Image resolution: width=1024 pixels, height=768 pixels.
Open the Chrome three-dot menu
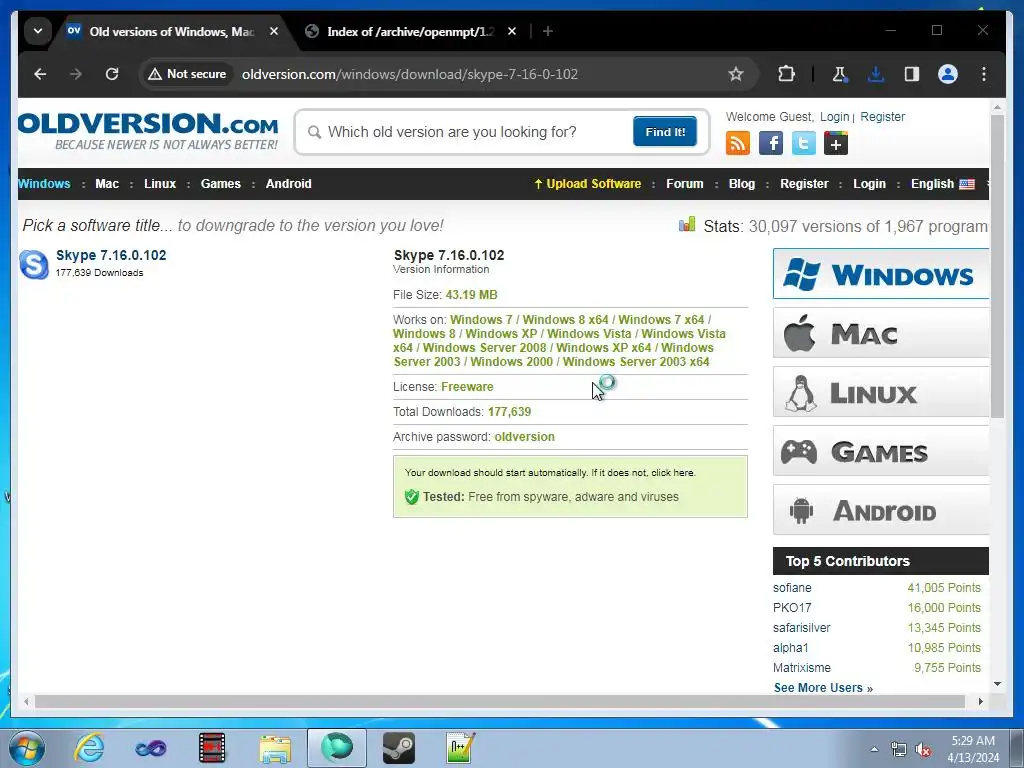click(984, 74)
